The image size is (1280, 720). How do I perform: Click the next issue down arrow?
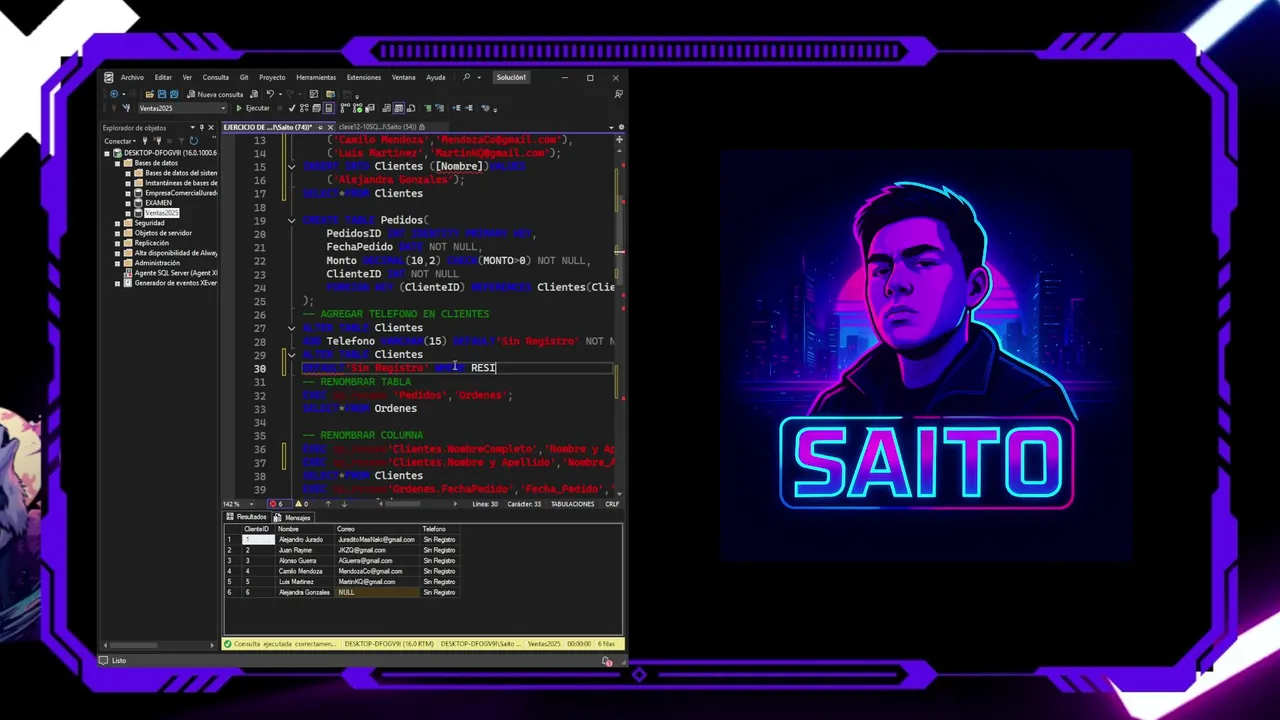pos(344,504)
